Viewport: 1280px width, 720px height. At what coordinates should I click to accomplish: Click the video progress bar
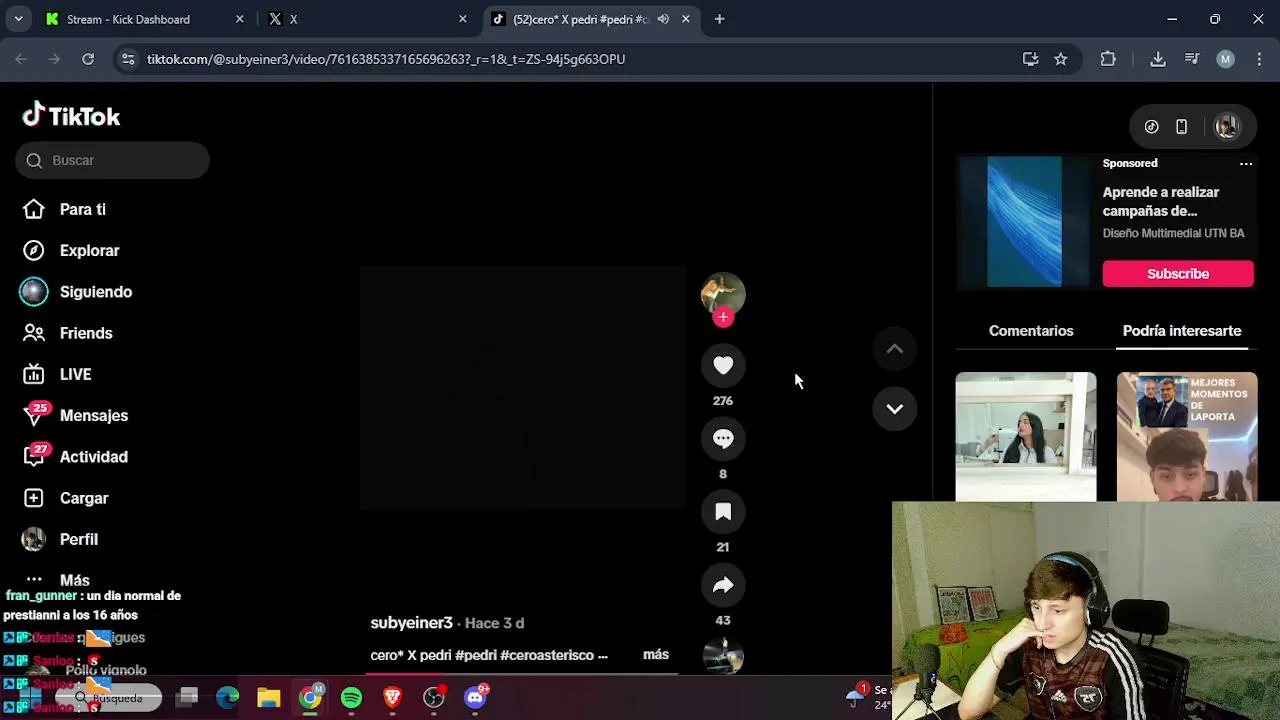click(522, 673)
